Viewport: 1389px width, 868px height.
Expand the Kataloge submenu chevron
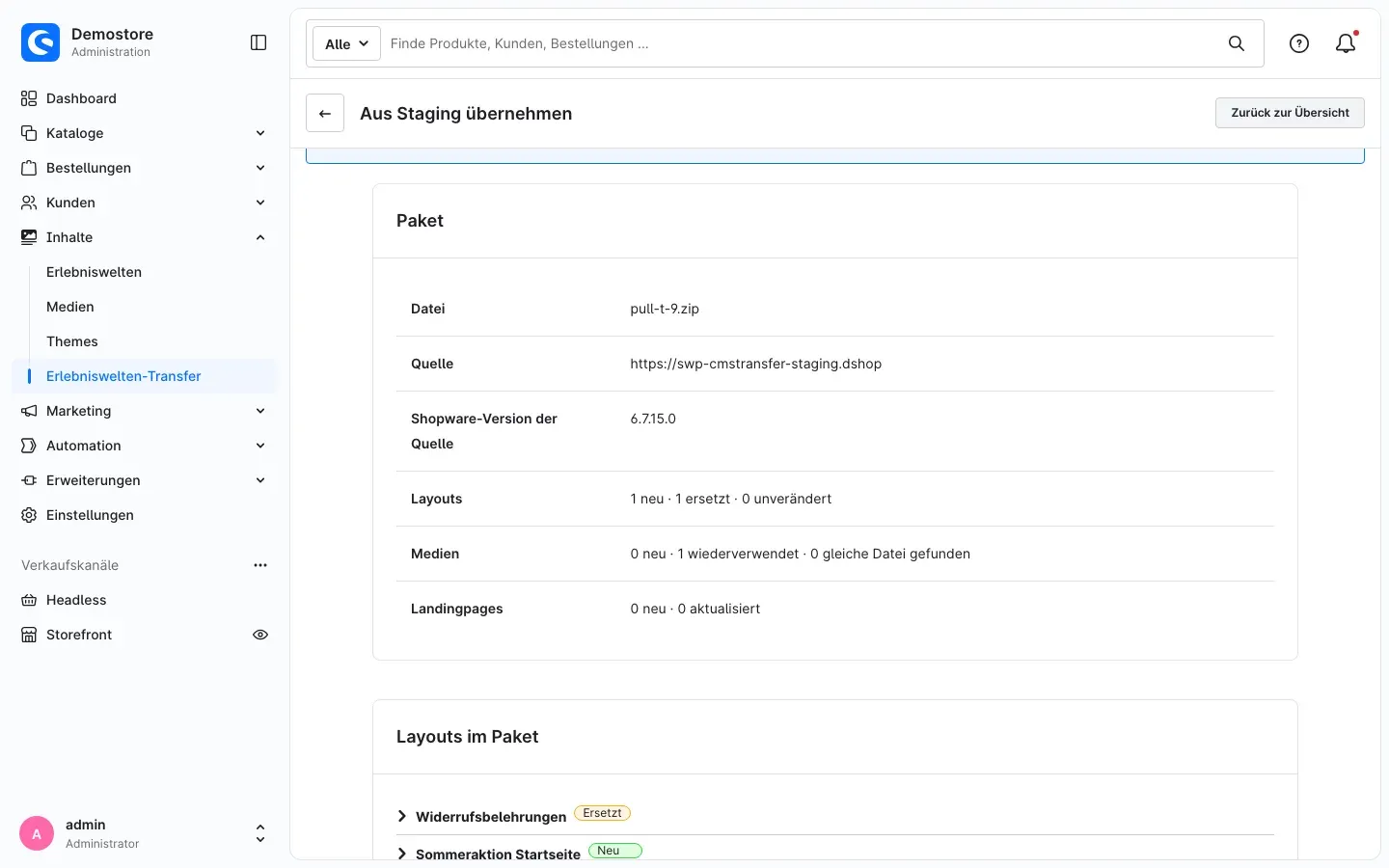260,133
